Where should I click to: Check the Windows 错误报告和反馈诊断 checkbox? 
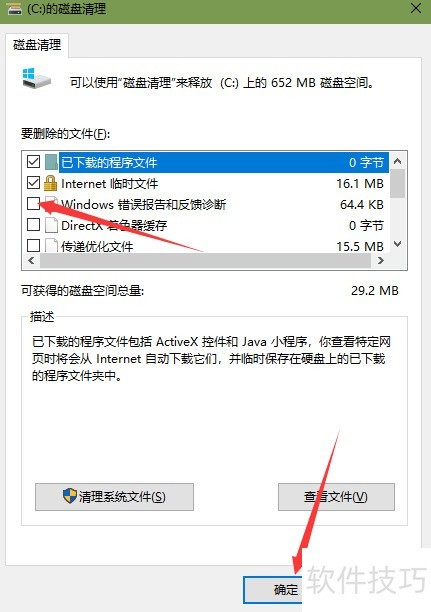(x=33, y=203)
